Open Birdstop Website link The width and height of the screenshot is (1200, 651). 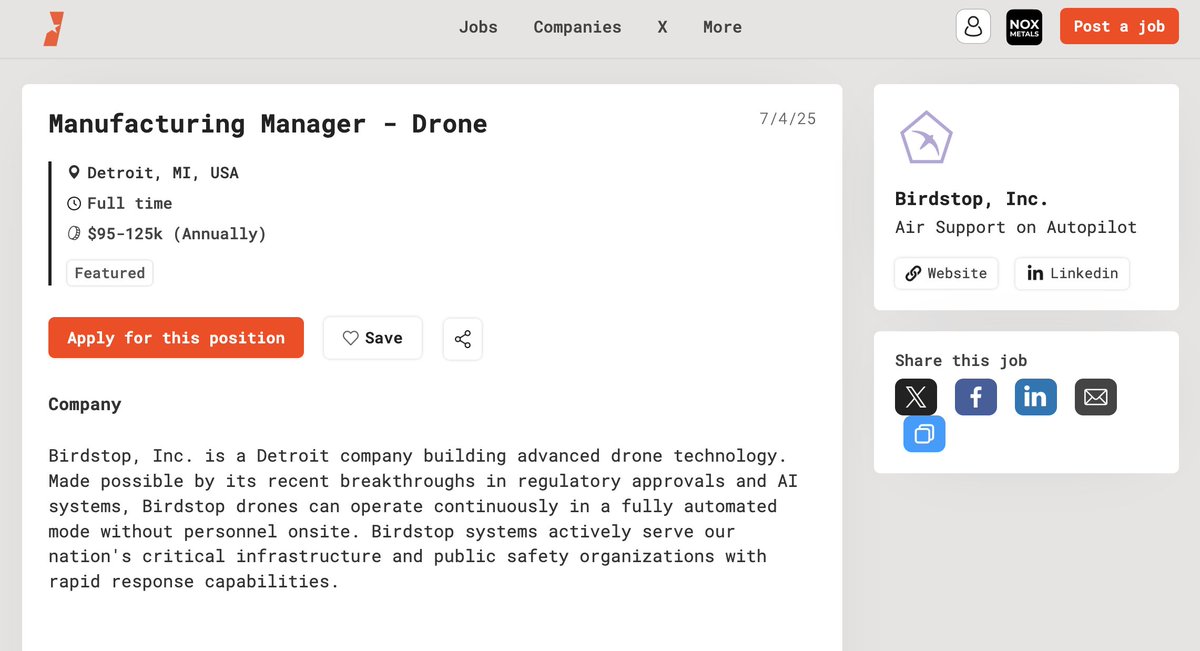tap(946, 273)
